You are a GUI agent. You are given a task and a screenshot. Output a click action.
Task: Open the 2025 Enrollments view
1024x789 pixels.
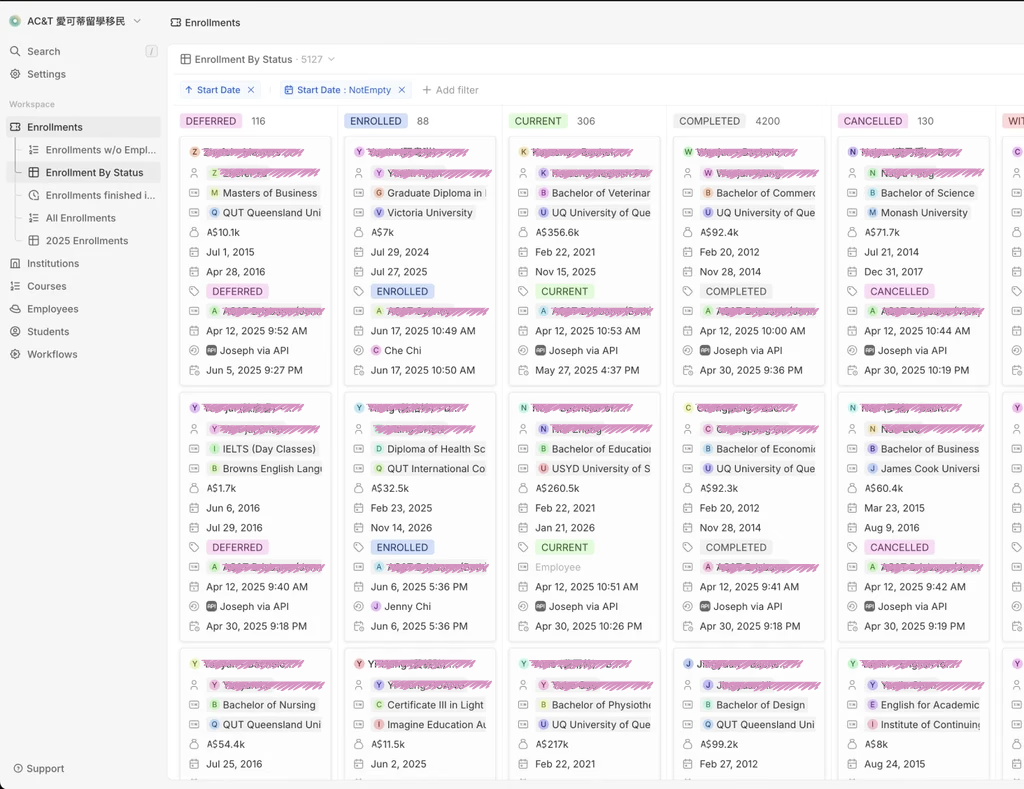click(x=87, y=240)
